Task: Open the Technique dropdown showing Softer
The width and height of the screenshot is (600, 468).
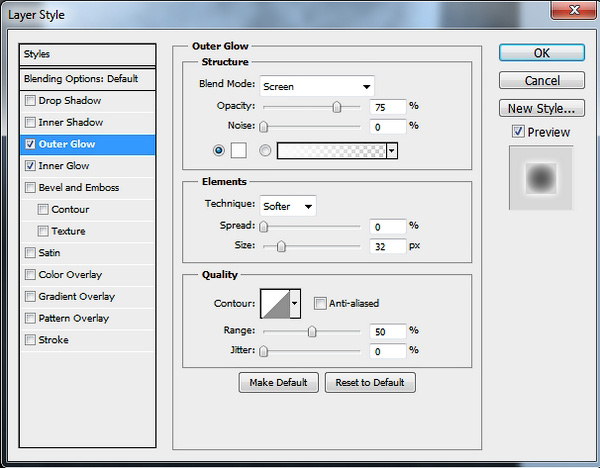Action: 288,207
